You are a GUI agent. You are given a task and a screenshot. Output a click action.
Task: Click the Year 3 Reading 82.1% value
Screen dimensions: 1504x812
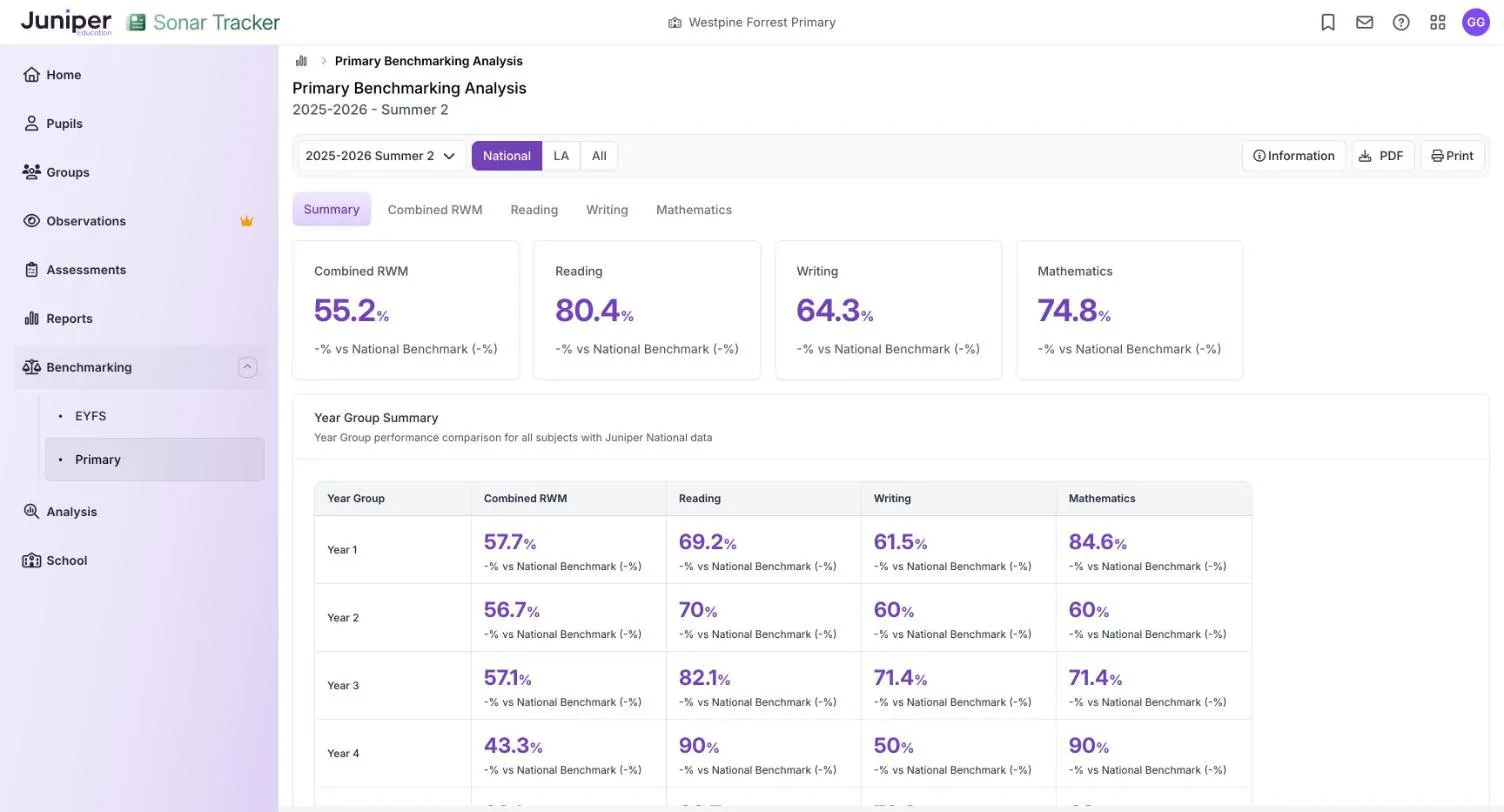[704, 678]
